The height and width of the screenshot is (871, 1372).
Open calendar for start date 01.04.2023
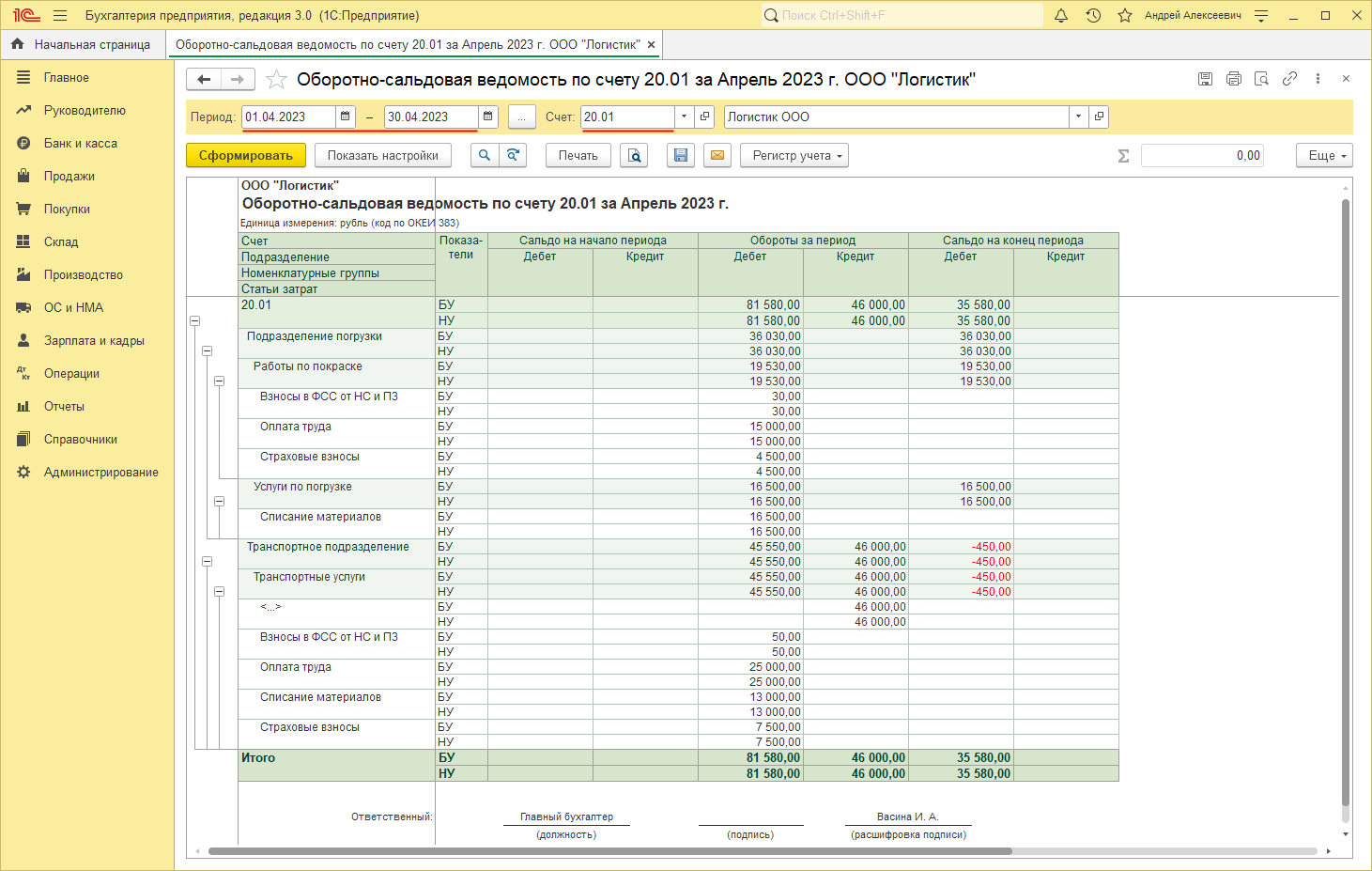[x=346, y=117]
